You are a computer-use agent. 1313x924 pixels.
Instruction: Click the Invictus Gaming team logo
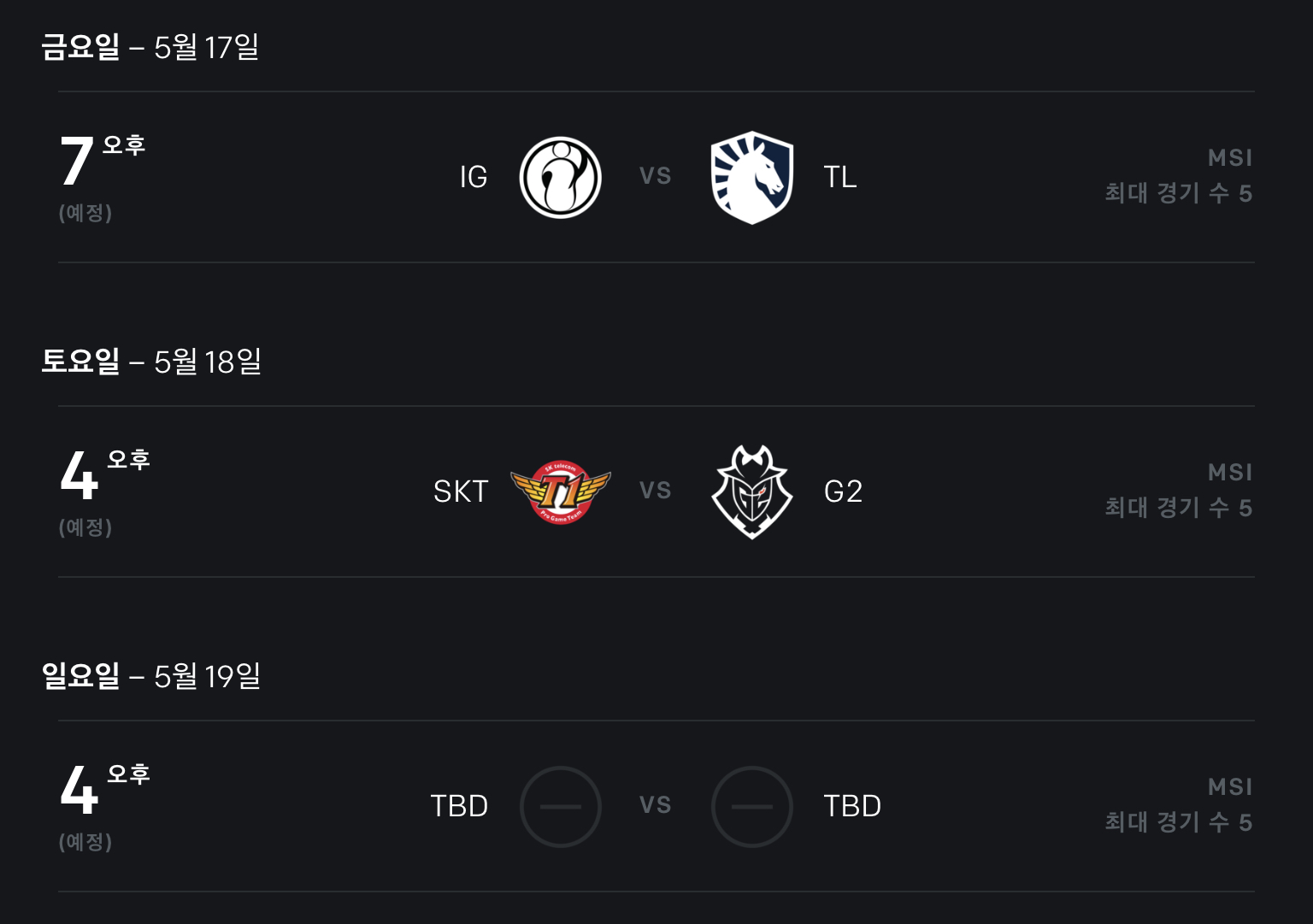(x=561, y=178)
